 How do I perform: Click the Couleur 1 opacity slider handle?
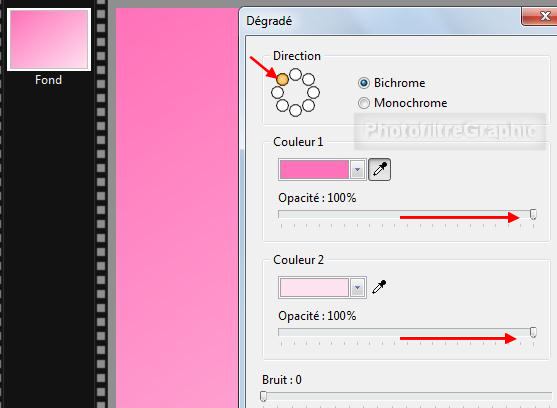tap(533, 214)
